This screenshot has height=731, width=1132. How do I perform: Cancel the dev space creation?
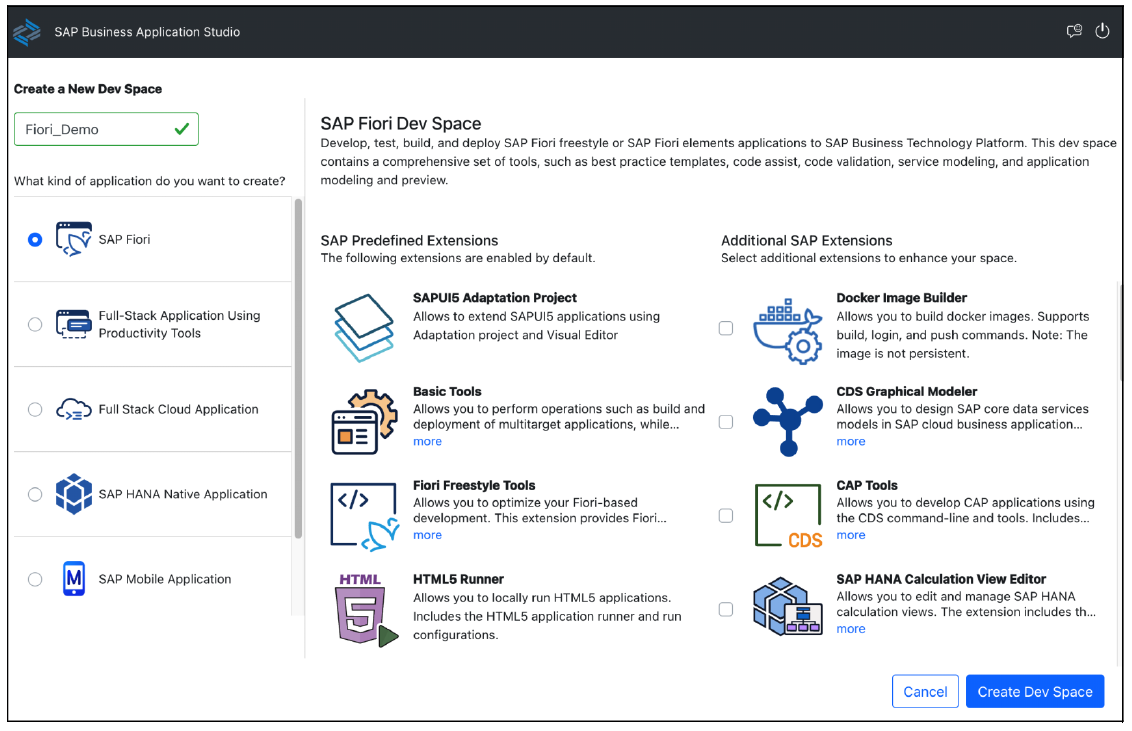925,691
